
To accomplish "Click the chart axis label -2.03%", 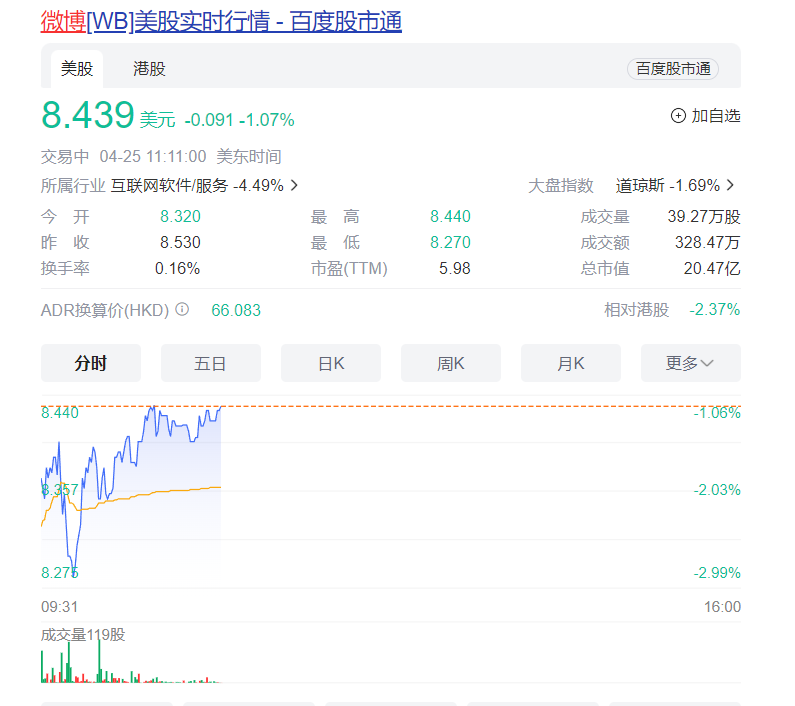I will tap(717, 490).
